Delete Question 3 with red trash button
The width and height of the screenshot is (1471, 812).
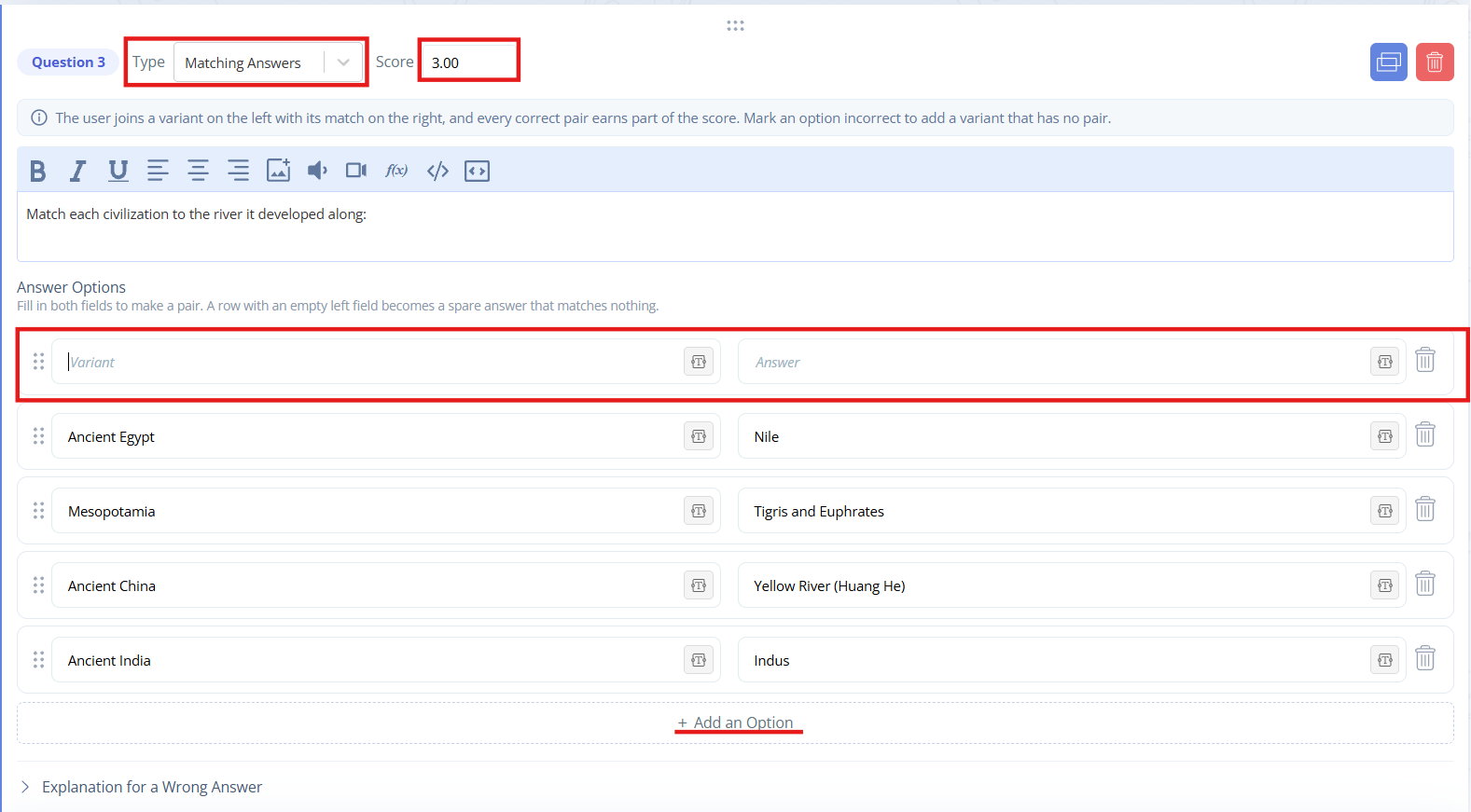(1435, 62)
